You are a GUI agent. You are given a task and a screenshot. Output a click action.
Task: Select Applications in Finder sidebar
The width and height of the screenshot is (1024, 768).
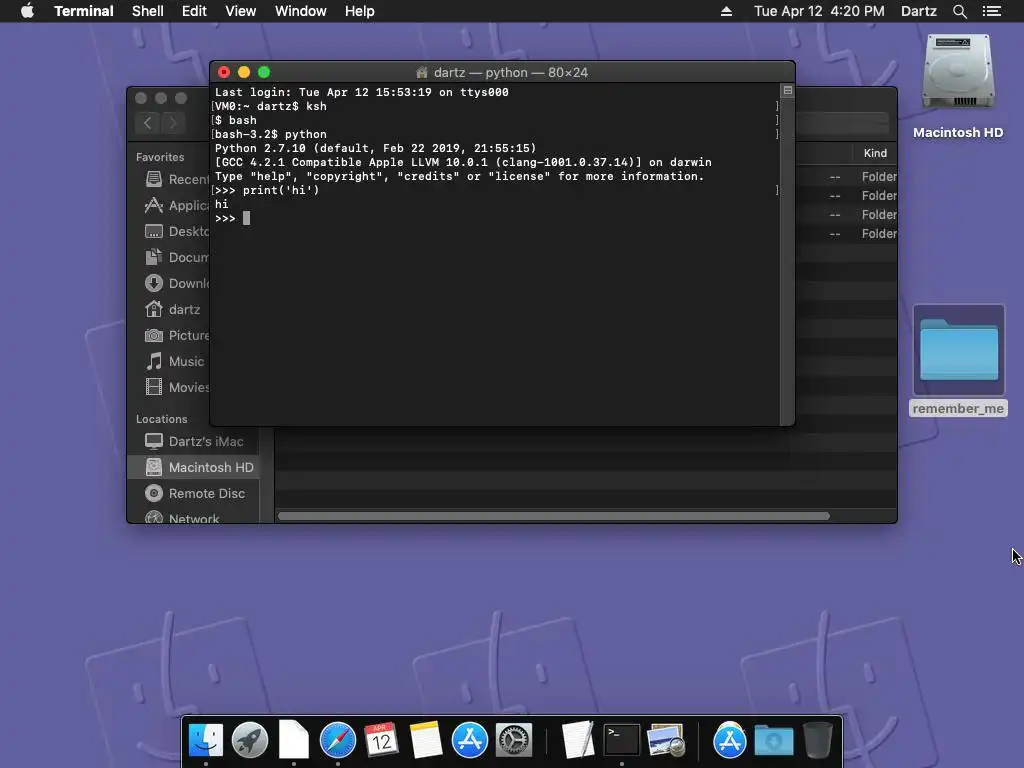click(x=176, y=205)
